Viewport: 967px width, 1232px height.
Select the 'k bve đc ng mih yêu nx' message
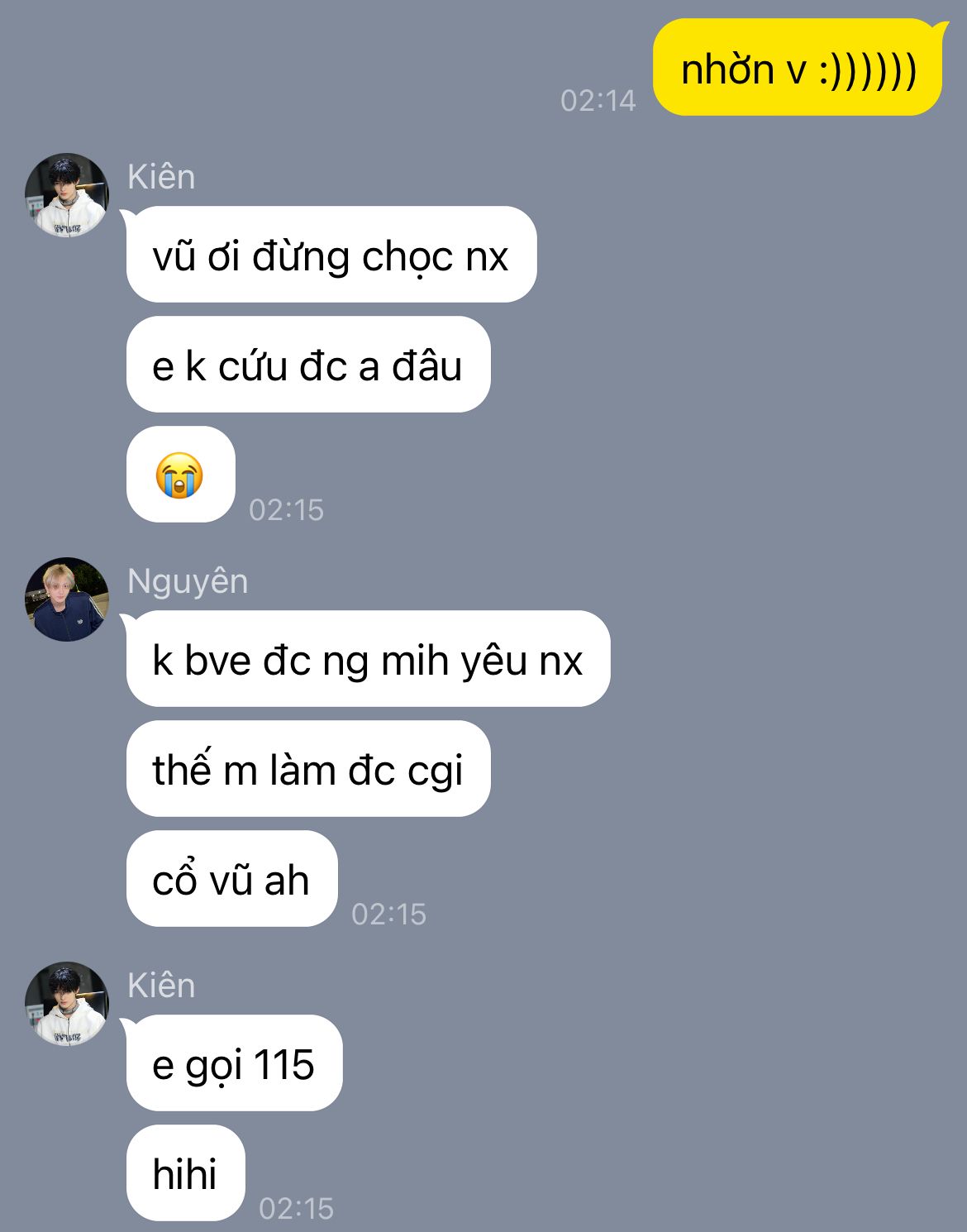point(368,659)
